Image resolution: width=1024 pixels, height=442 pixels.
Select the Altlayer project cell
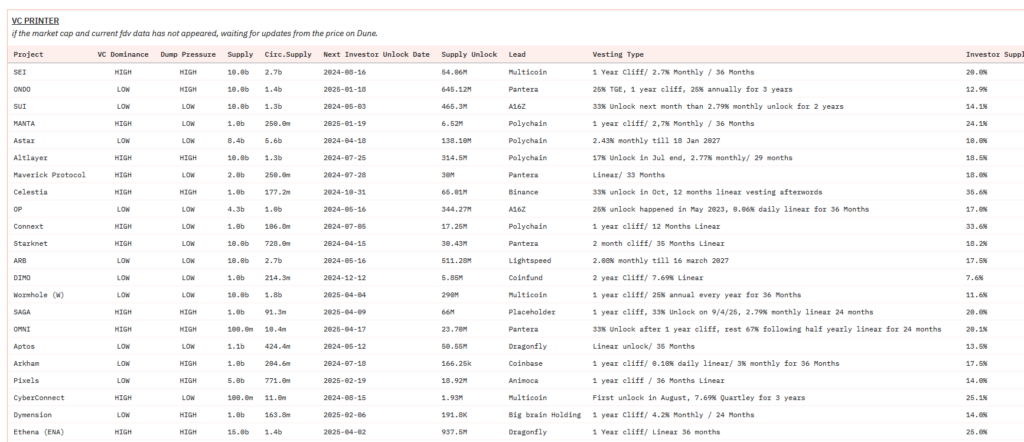[30, 158]
